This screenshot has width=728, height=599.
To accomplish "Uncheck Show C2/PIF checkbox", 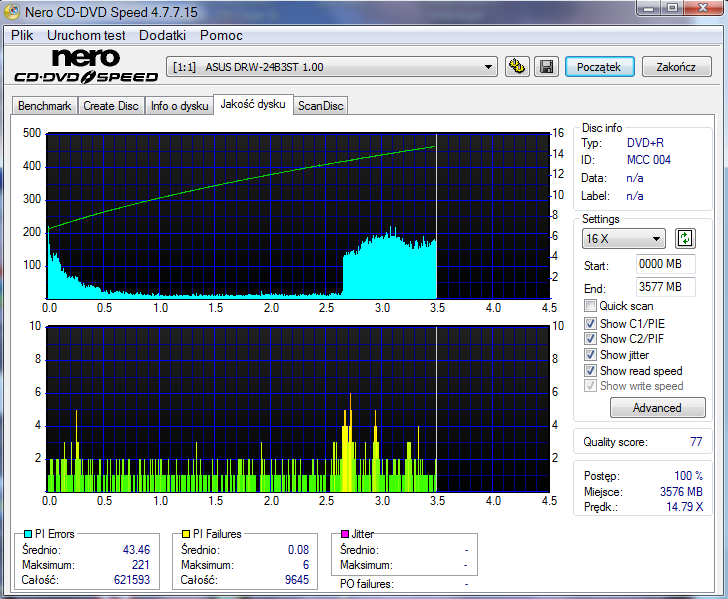I will (590, 339).
